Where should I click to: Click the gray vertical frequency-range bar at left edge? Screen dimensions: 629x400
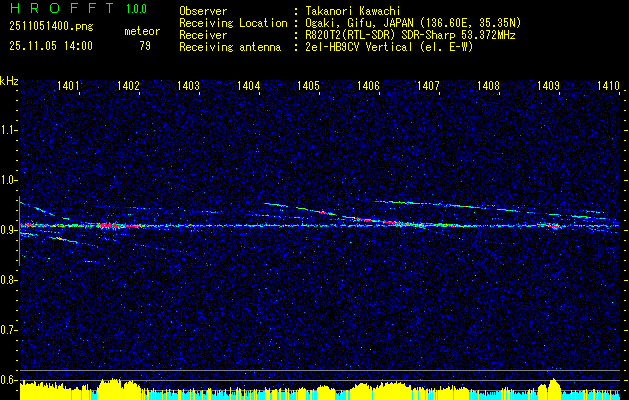point(19,231)
